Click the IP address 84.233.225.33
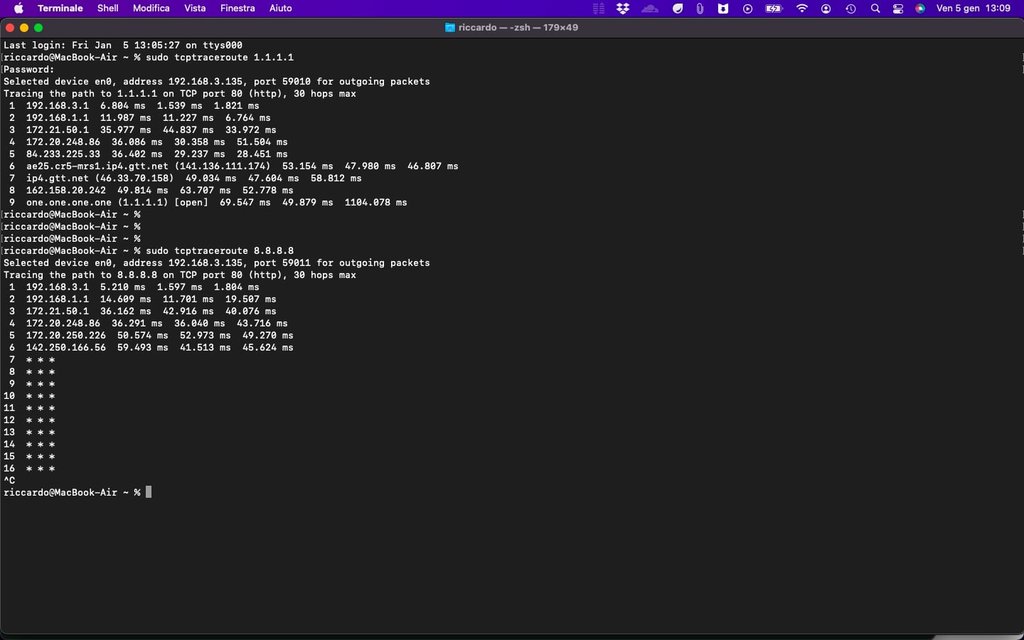 (63, 154)
